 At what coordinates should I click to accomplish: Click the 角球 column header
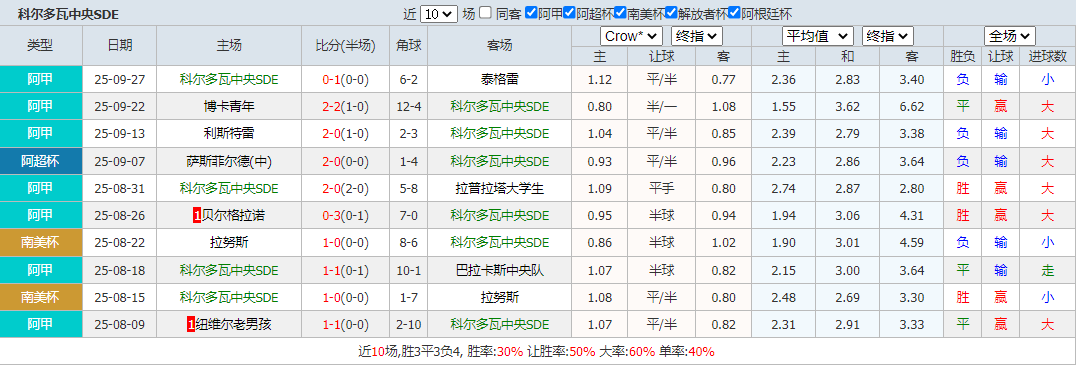tap(409, 46)
